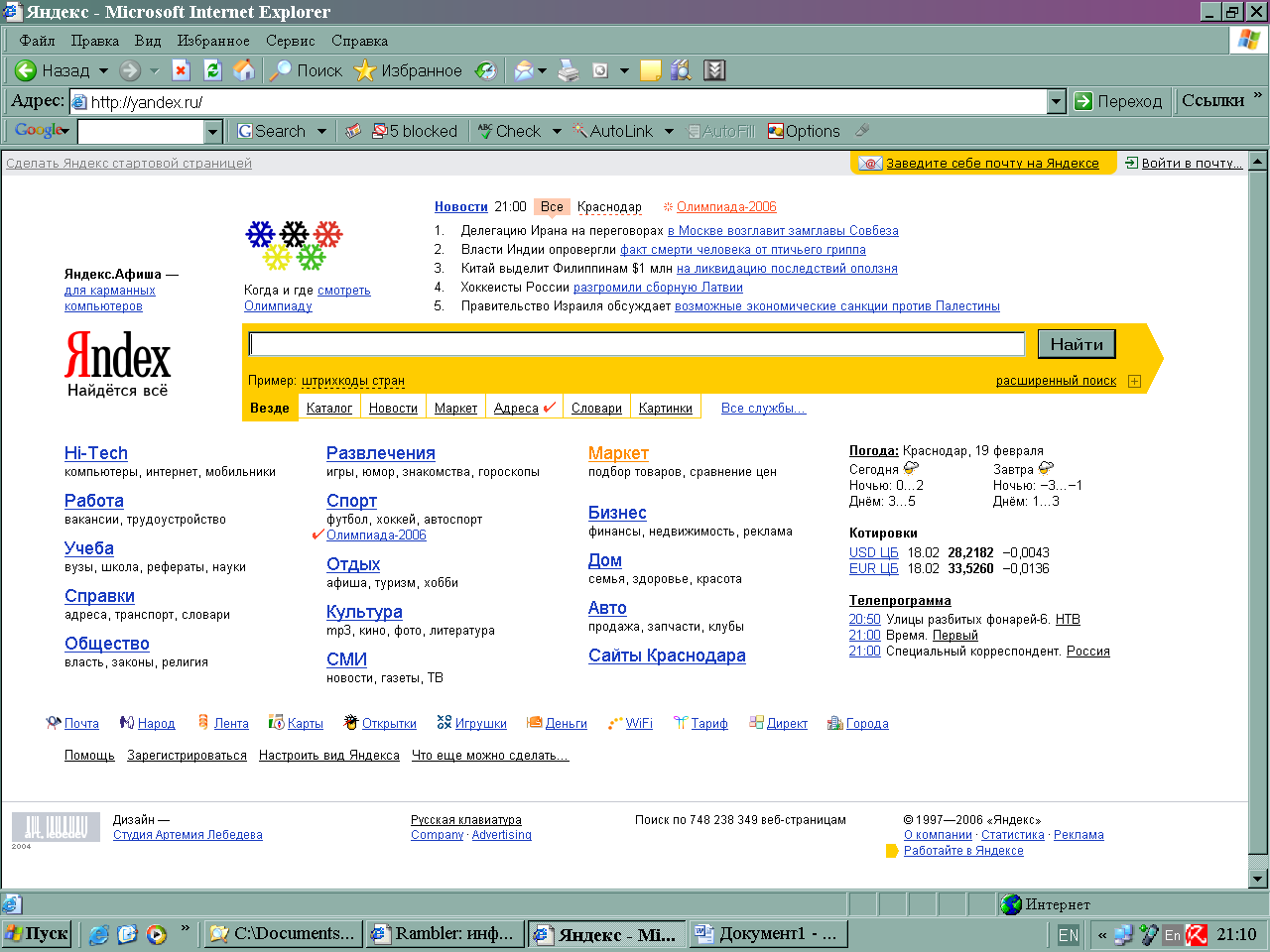Expand the Google search box dropdown
Viewport: 1270px width, 952px height.
[212, 131]
